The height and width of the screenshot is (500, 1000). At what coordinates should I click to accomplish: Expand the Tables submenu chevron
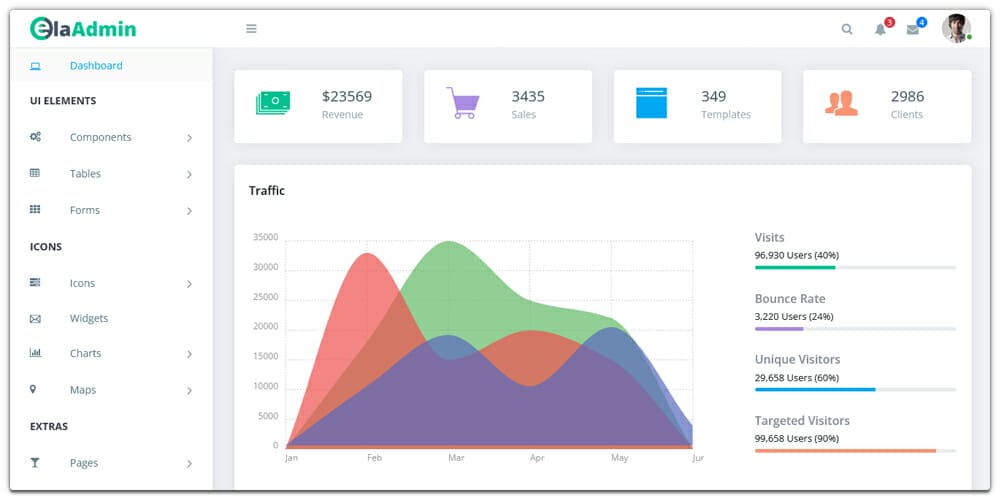click(x=189, y=175)
